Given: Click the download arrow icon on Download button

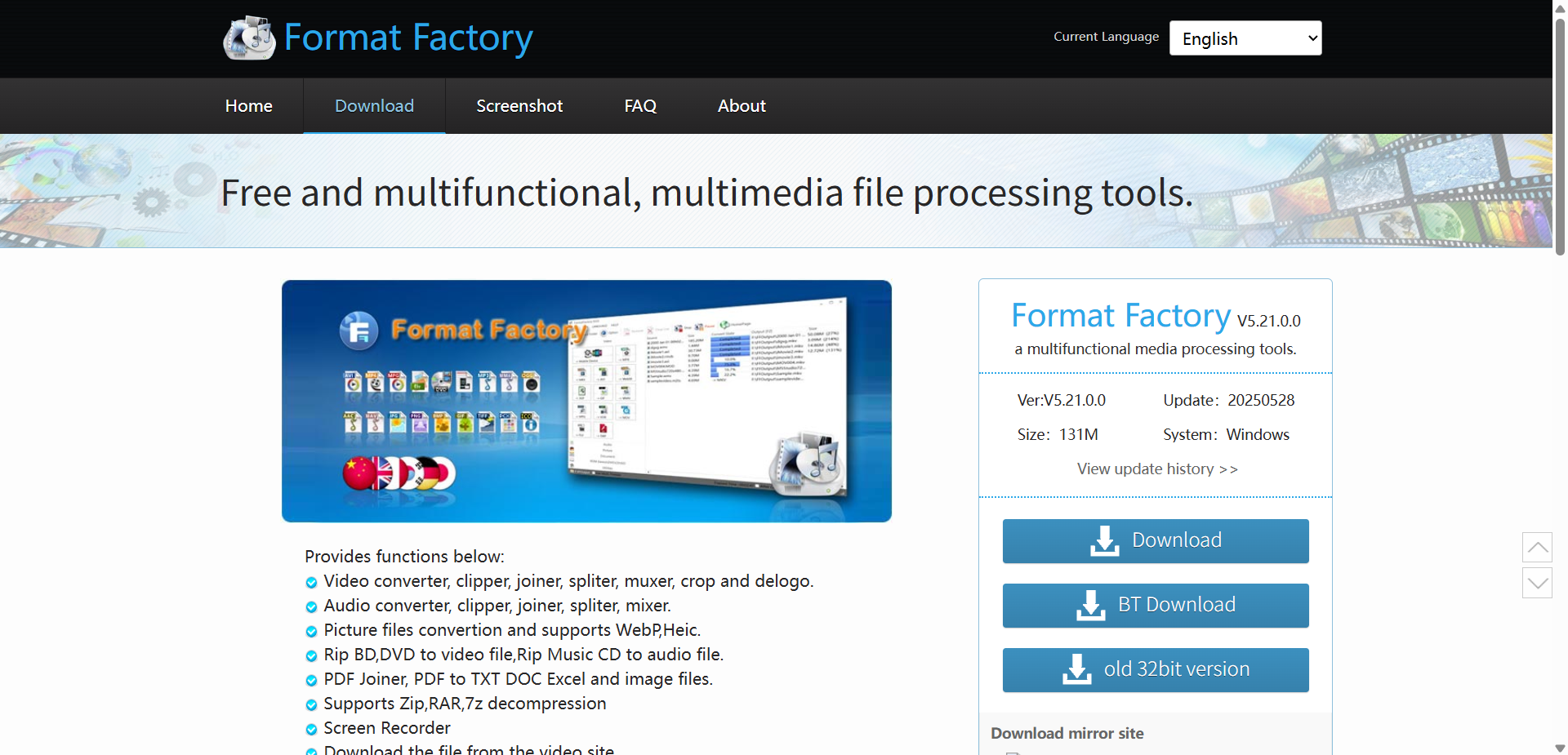Looking at the screenshot, I should tap(1105, 540).
